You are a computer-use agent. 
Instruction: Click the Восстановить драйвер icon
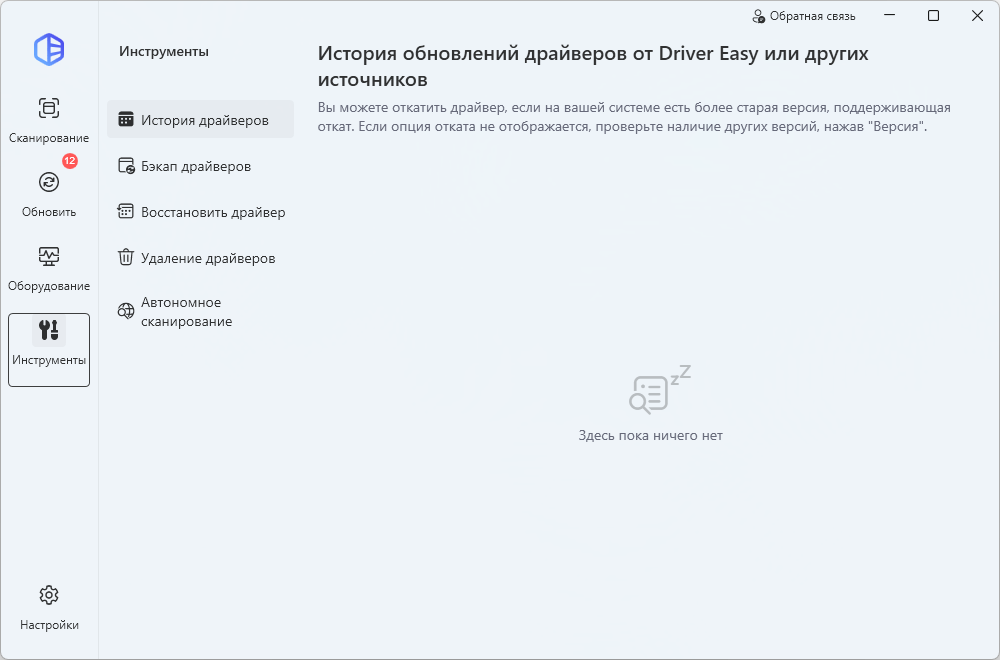pyautogui.click(x=126, y=212)
